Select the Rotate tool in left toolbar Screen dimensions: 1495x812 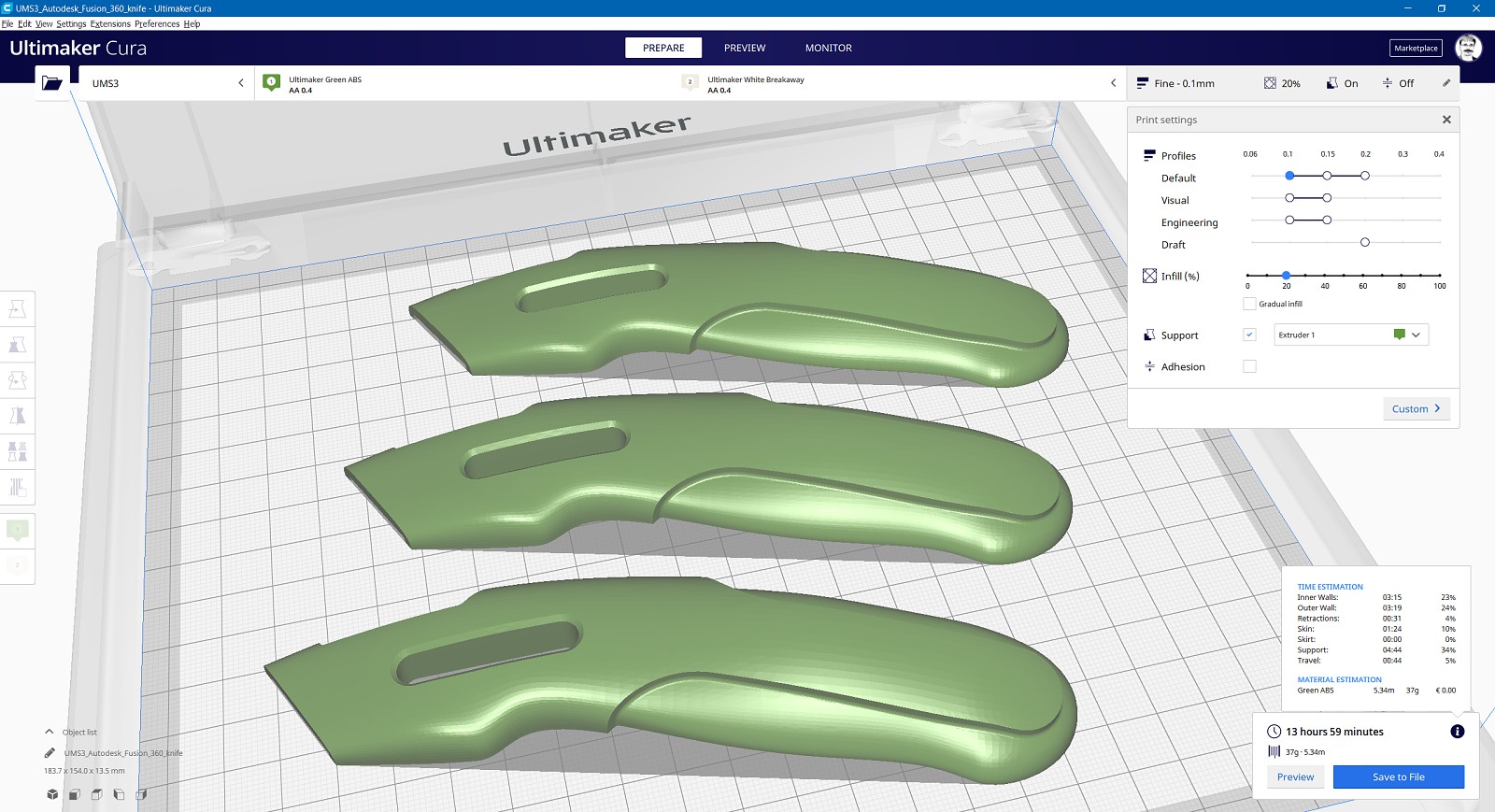click(17, 380)
